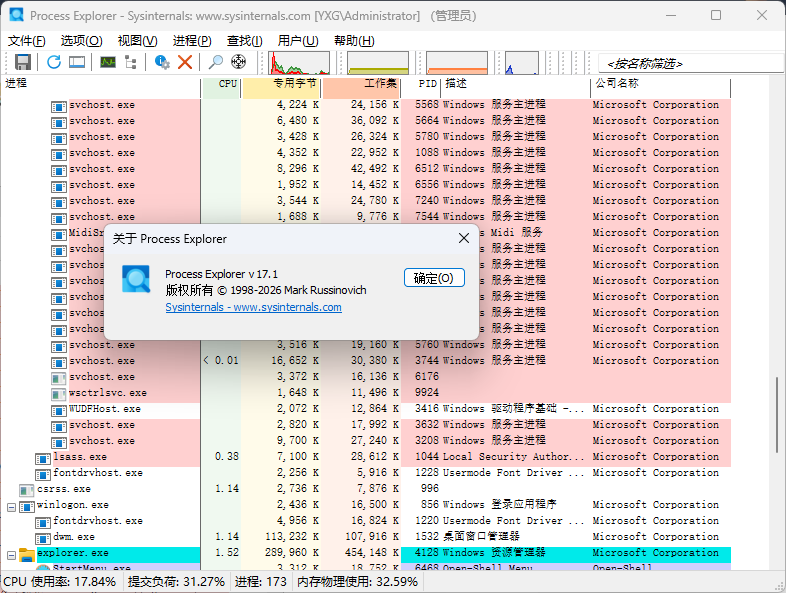
Task: Close the 关于 Process Explorer dialog
Action: (464, 239)
